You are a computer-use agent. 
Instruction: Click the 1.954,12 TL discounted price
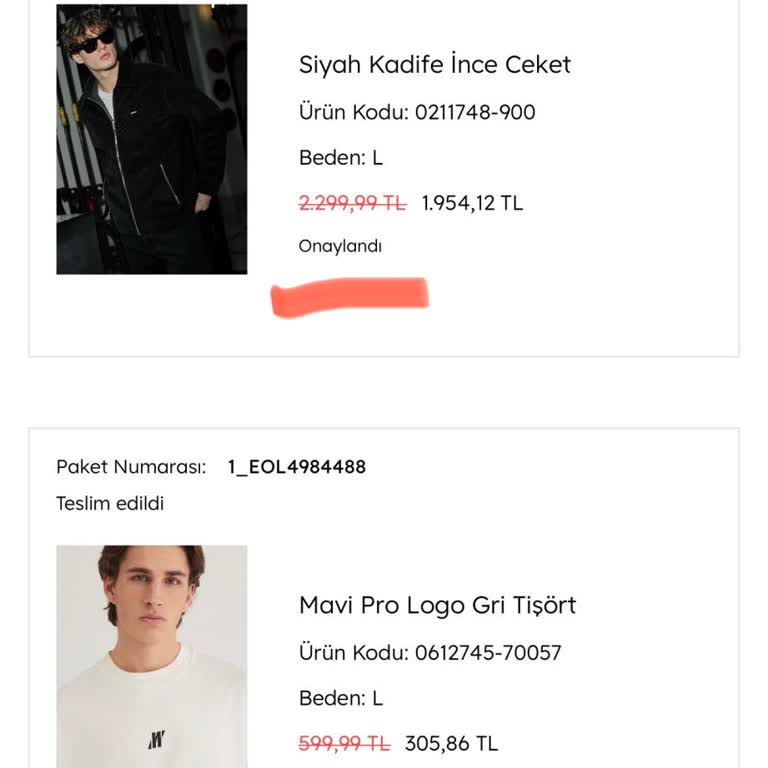[x=472, y=203]
